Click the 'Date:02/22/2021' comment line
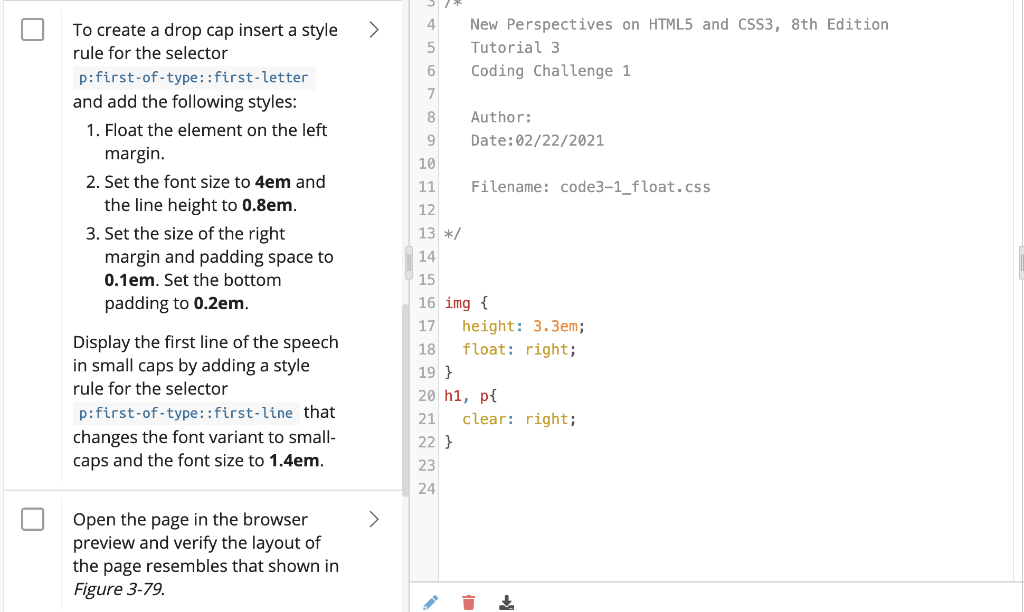The image size is (1024, 612). click(x=537, y=140)
